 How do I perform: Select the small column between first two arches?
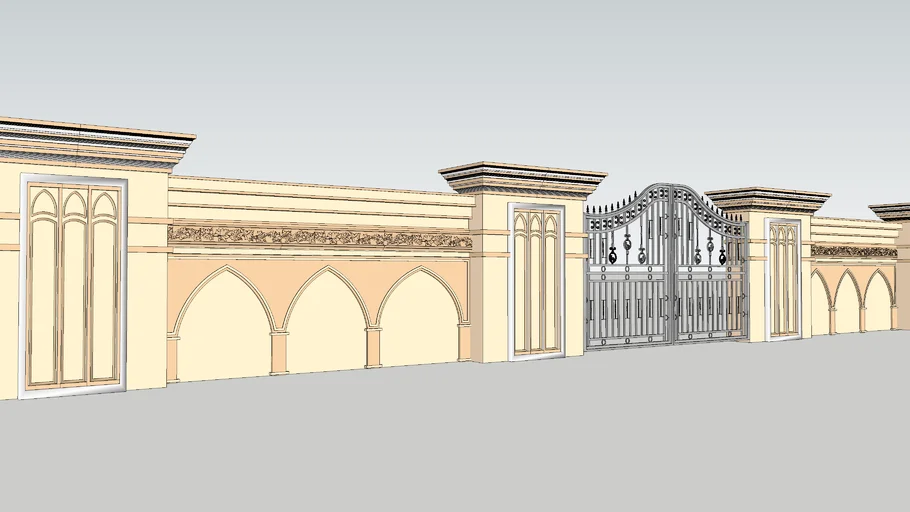pos(279,351)
